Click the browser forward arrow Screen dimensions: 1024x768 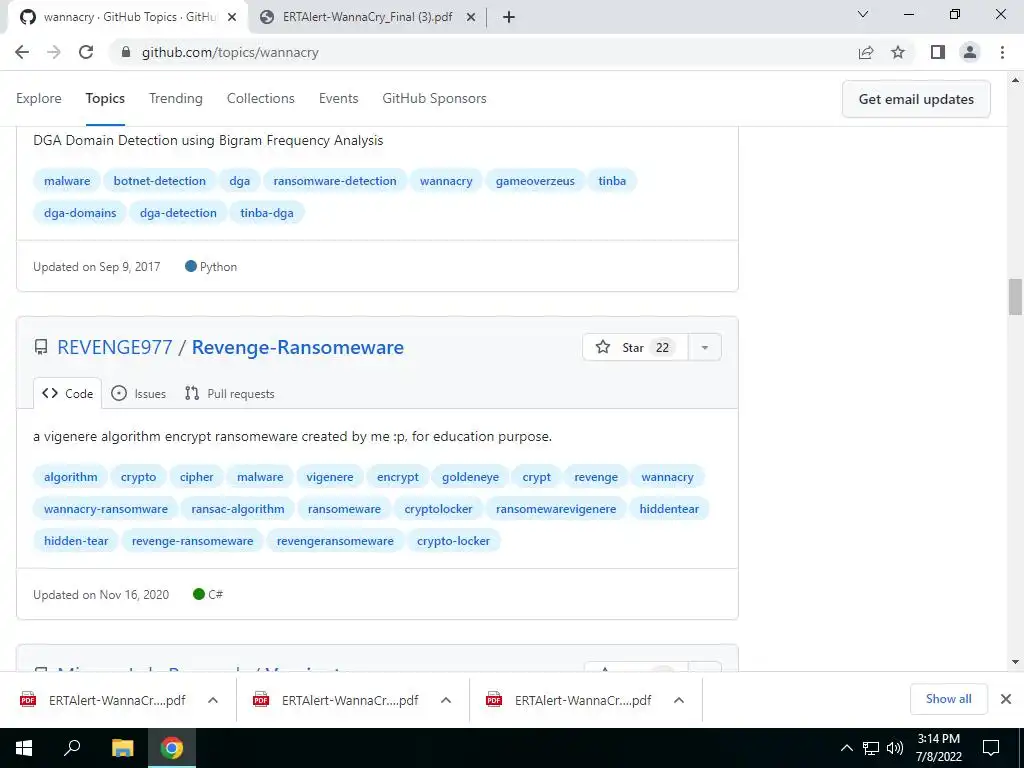pos(54,52)
